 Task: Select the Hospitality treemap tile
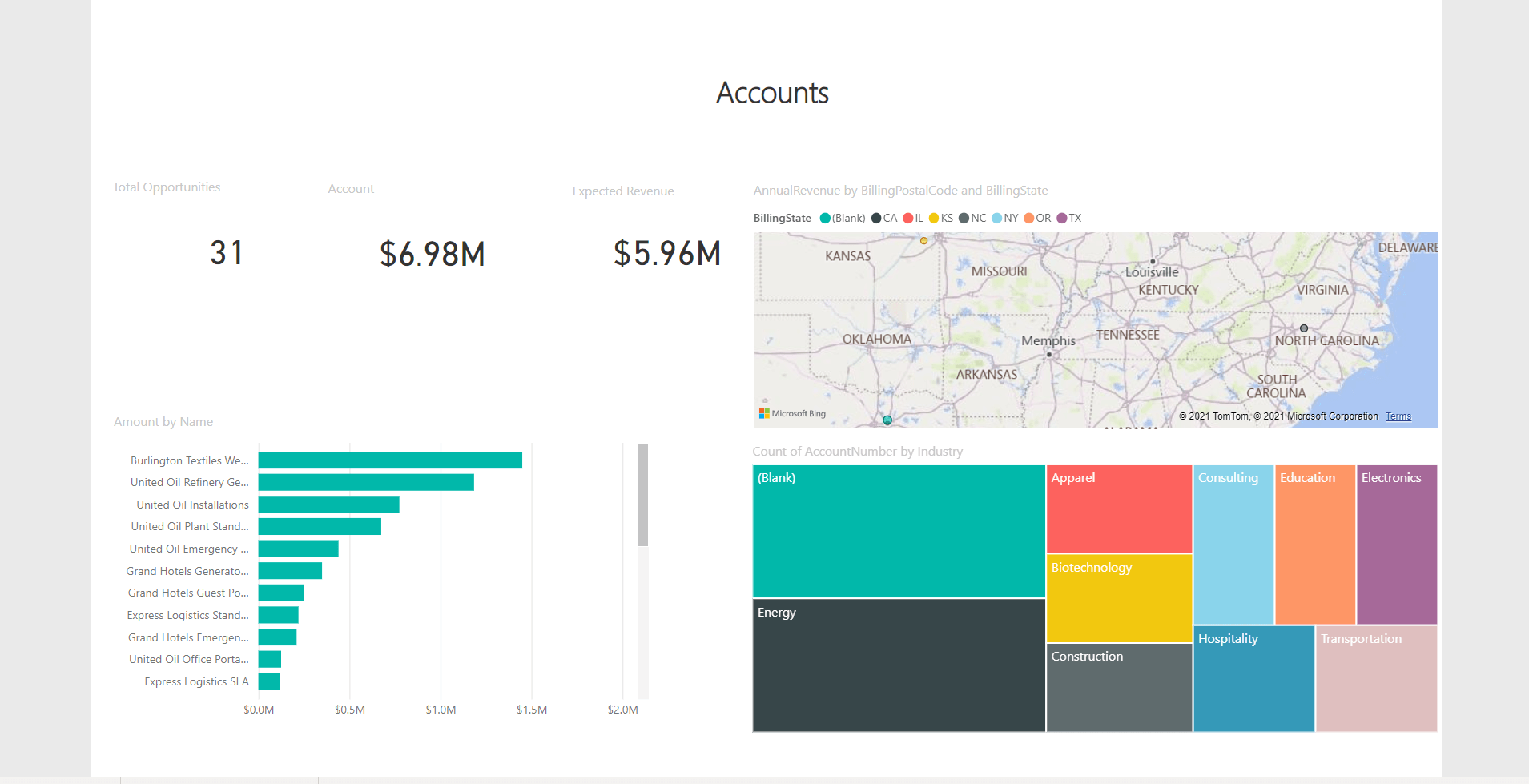tap(1253, 679)
